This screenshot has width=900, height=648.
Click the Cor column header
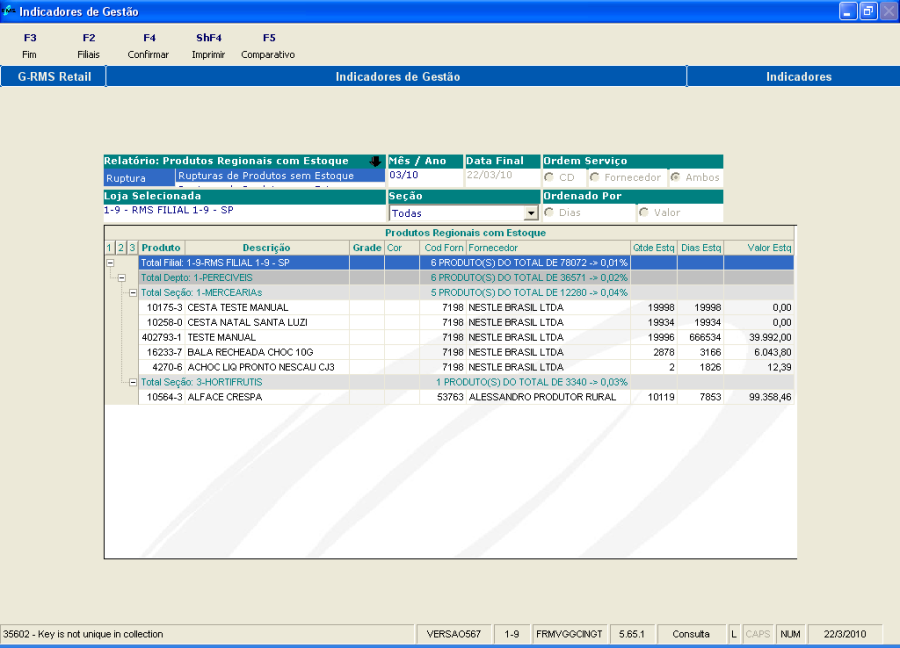[402, 248]
